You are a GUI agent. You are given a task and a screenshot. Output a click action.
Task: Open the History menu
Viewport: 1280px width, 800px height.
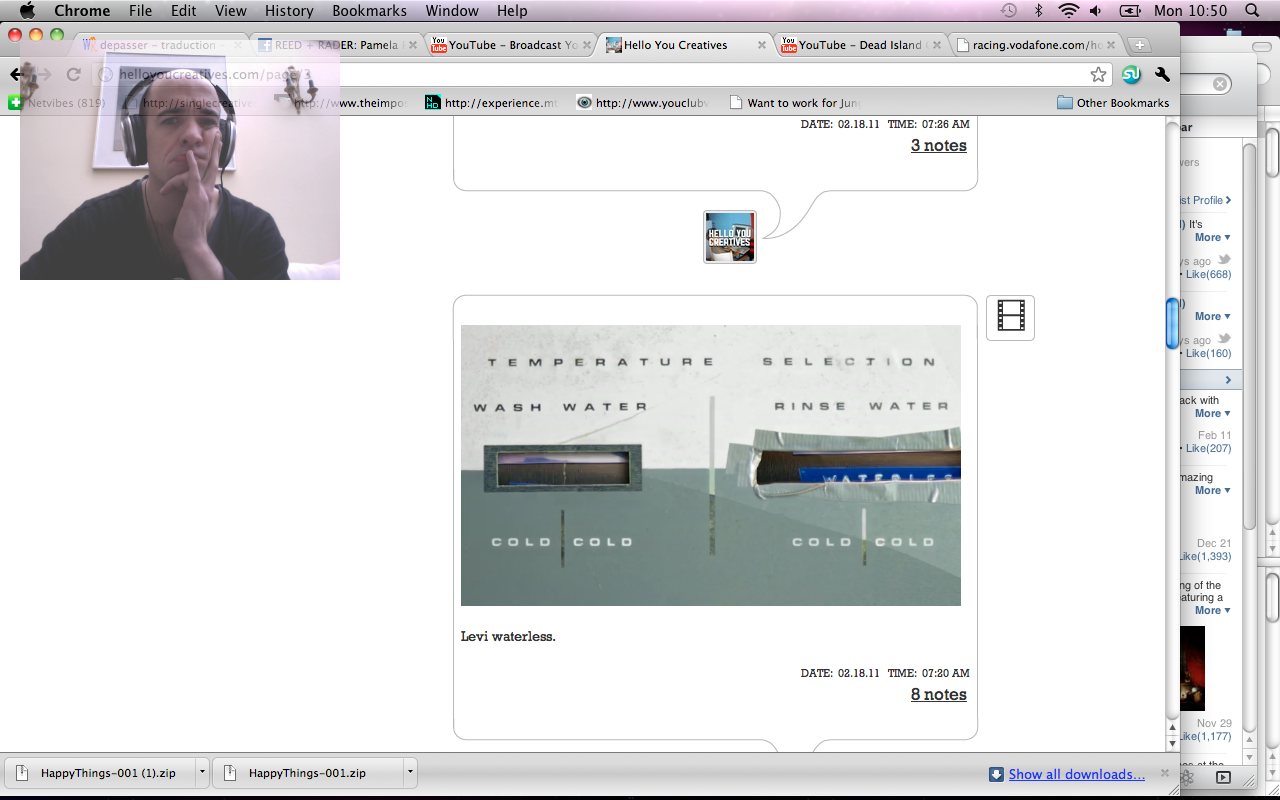pyautogui.click(x=289, y=11)
